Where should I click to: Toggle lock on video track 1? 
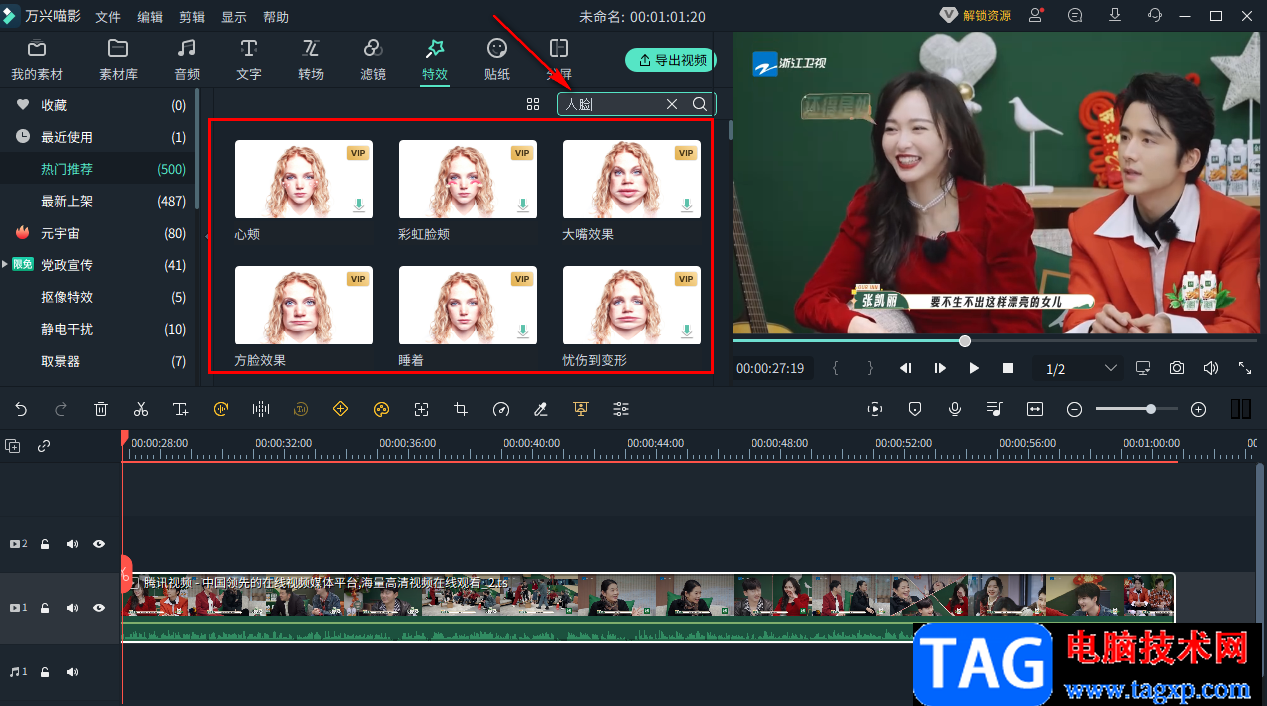45,608
